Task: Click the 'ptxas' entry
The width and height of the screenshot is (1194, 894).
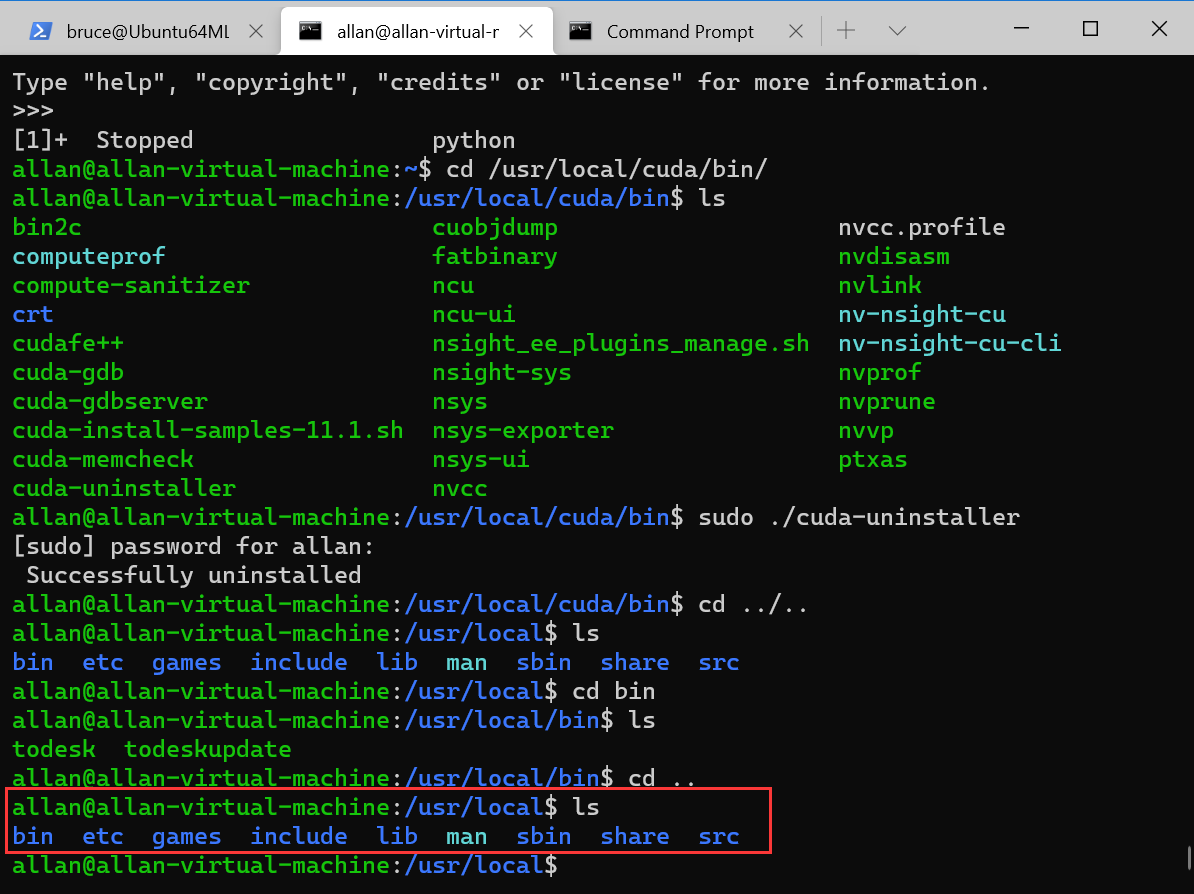Action: tap(873, 459)
